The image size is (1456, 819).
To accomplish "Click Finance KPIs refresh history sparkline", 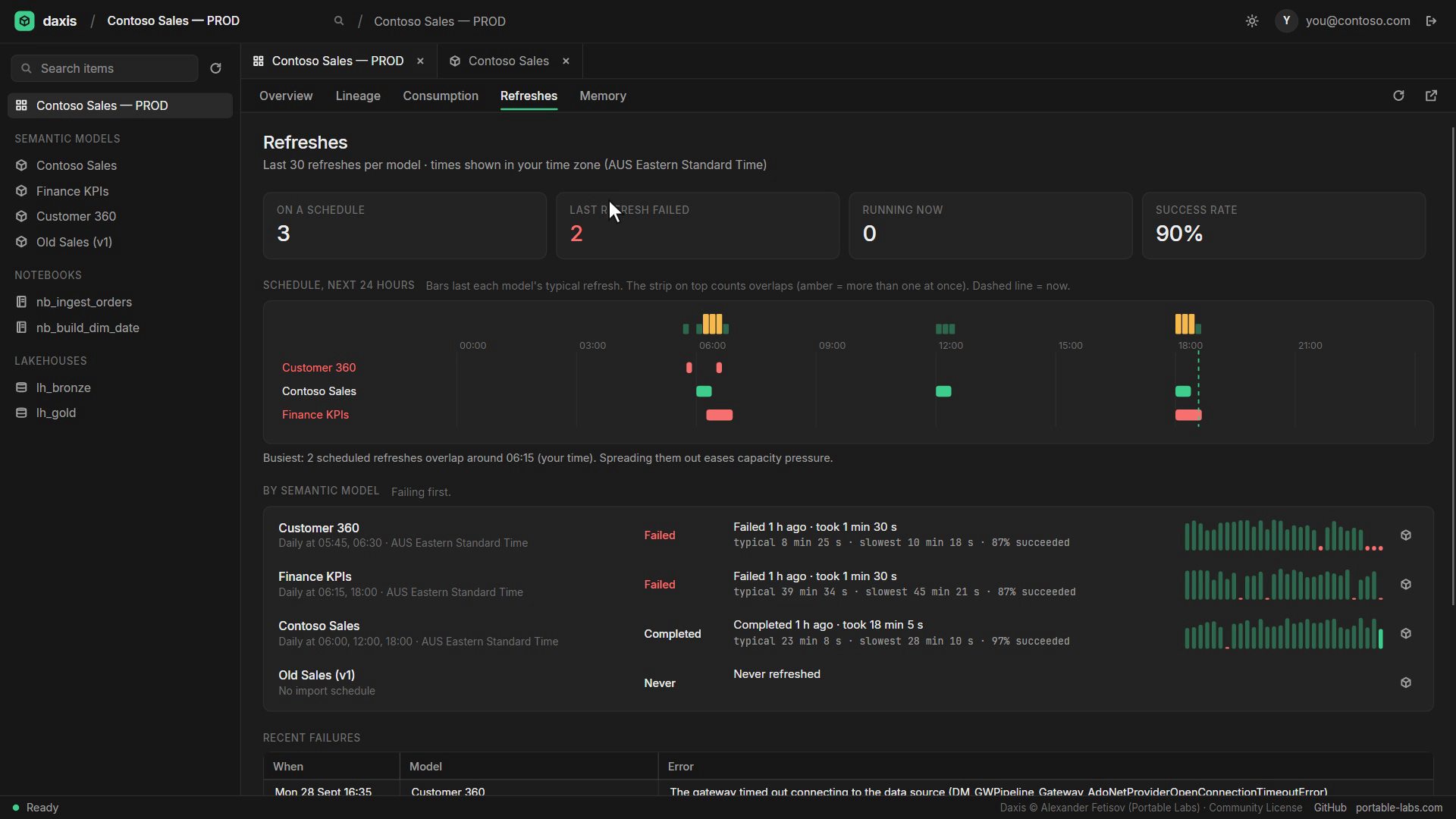I will [1284, 585].
